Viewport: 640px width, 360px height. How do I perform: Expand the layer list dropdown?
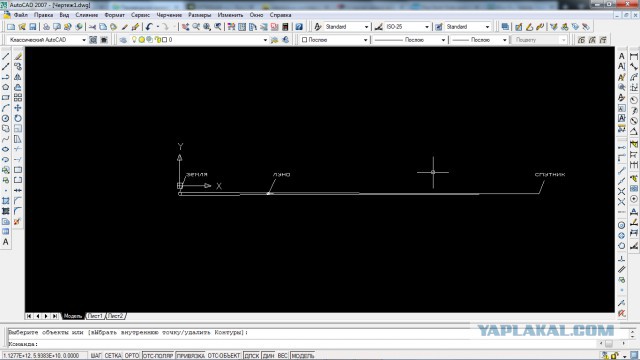click(x=265, y=40)
